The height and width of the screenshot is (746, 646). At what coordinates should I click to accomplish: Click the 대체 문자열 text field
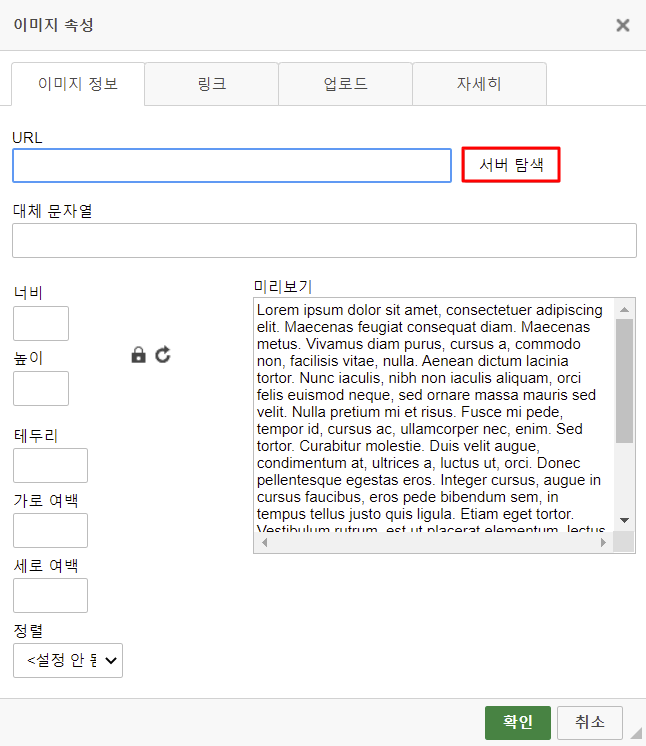click(x=324, y=241)
